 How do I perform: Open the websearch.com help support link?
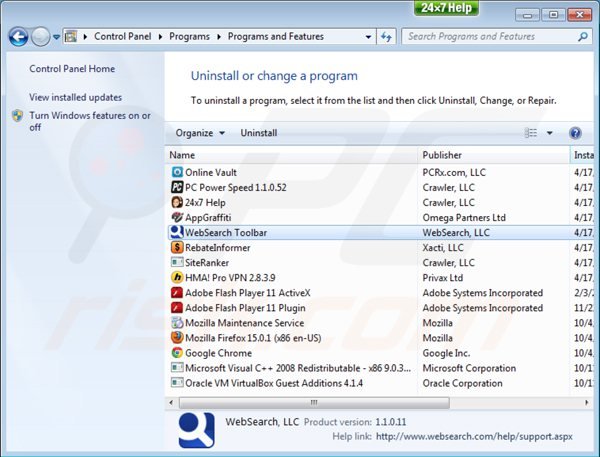coord(474,436)
